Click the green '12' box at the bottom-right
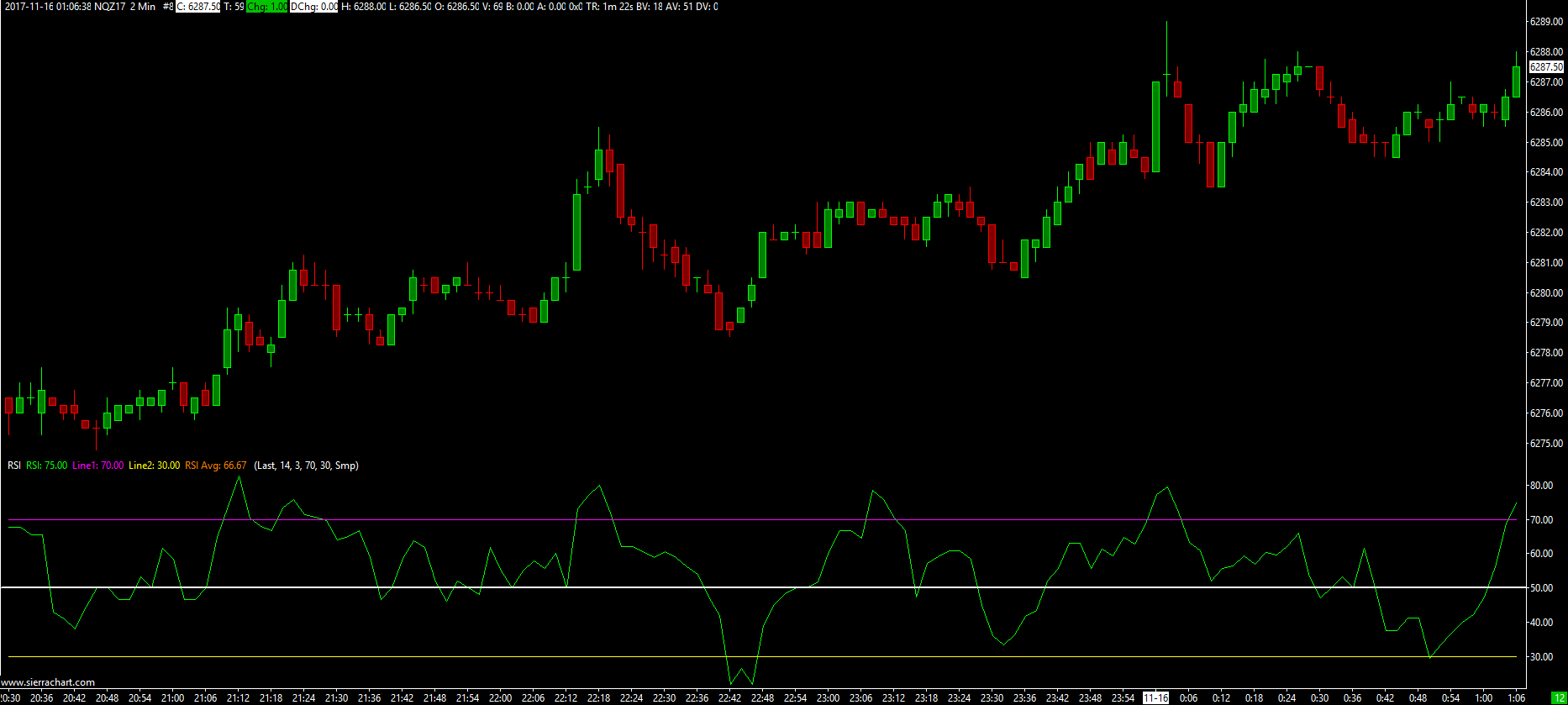Screen dimensions: 1568x705 [1559, 698]
